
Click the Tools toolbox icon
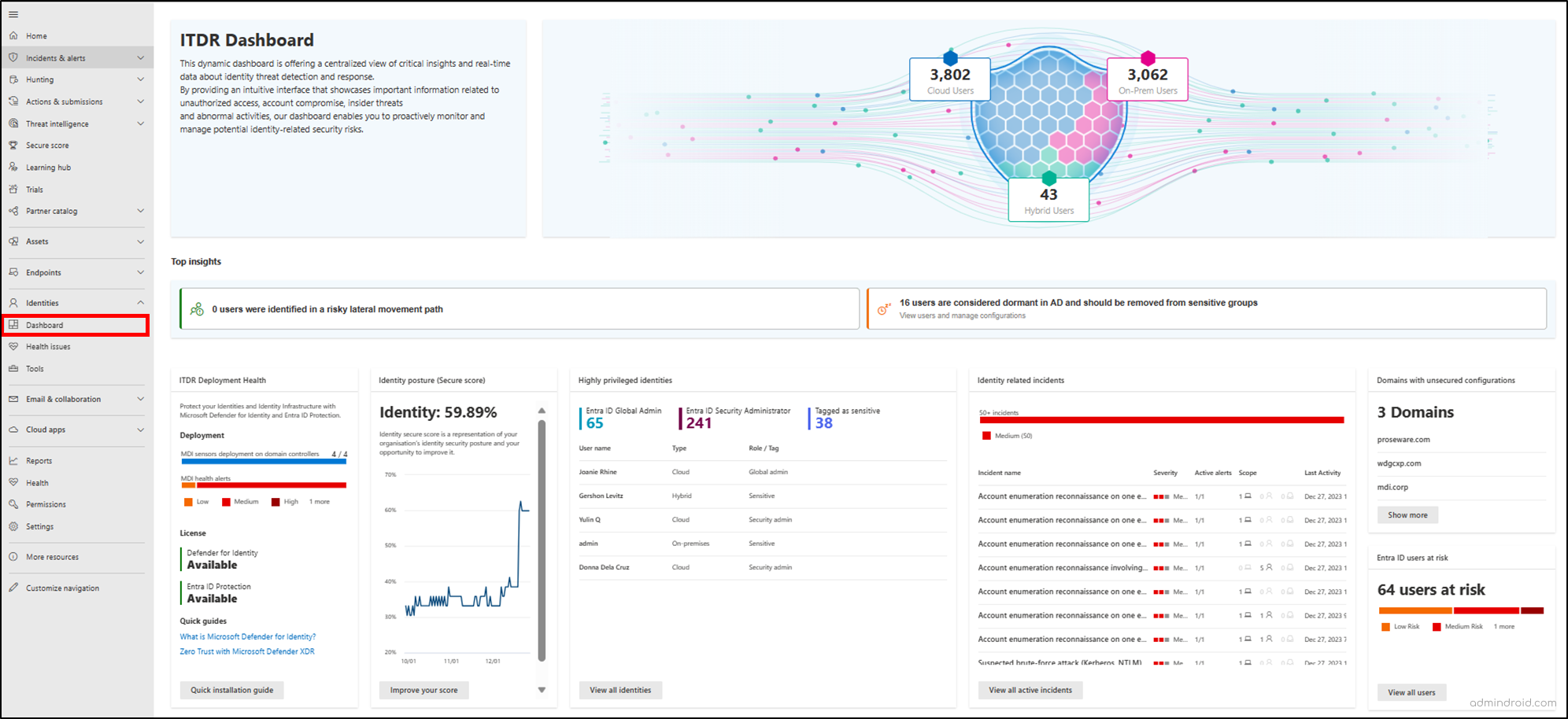click(13, 368)
